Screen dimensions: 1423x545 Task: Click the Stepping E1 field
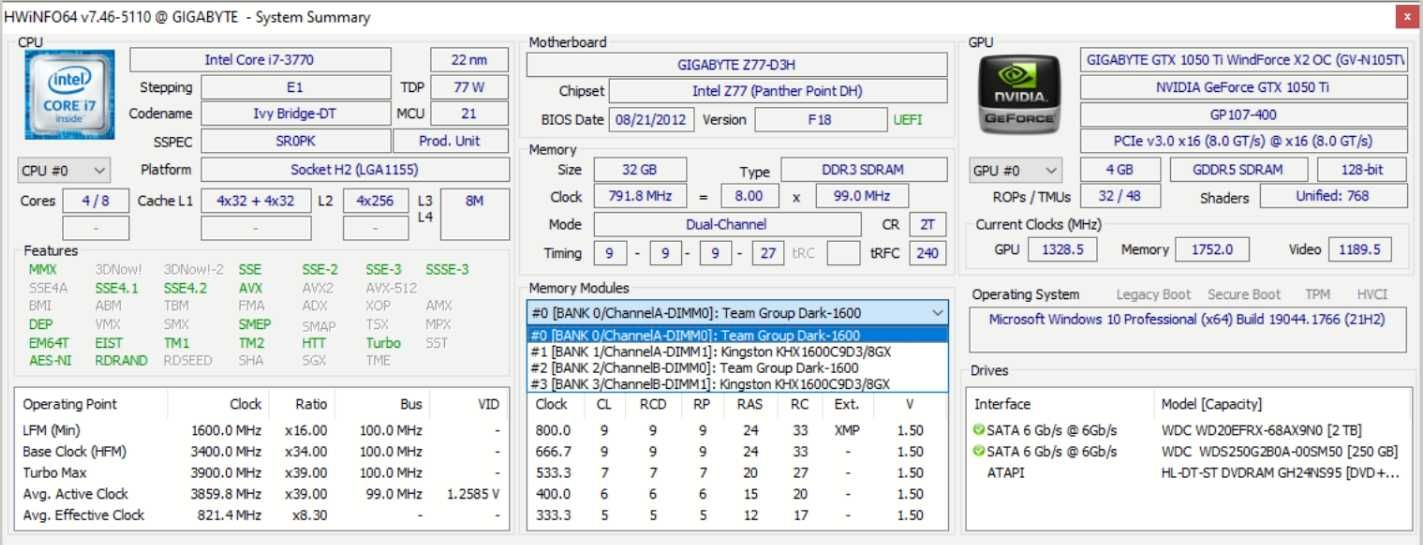click(x=294, y=88)
